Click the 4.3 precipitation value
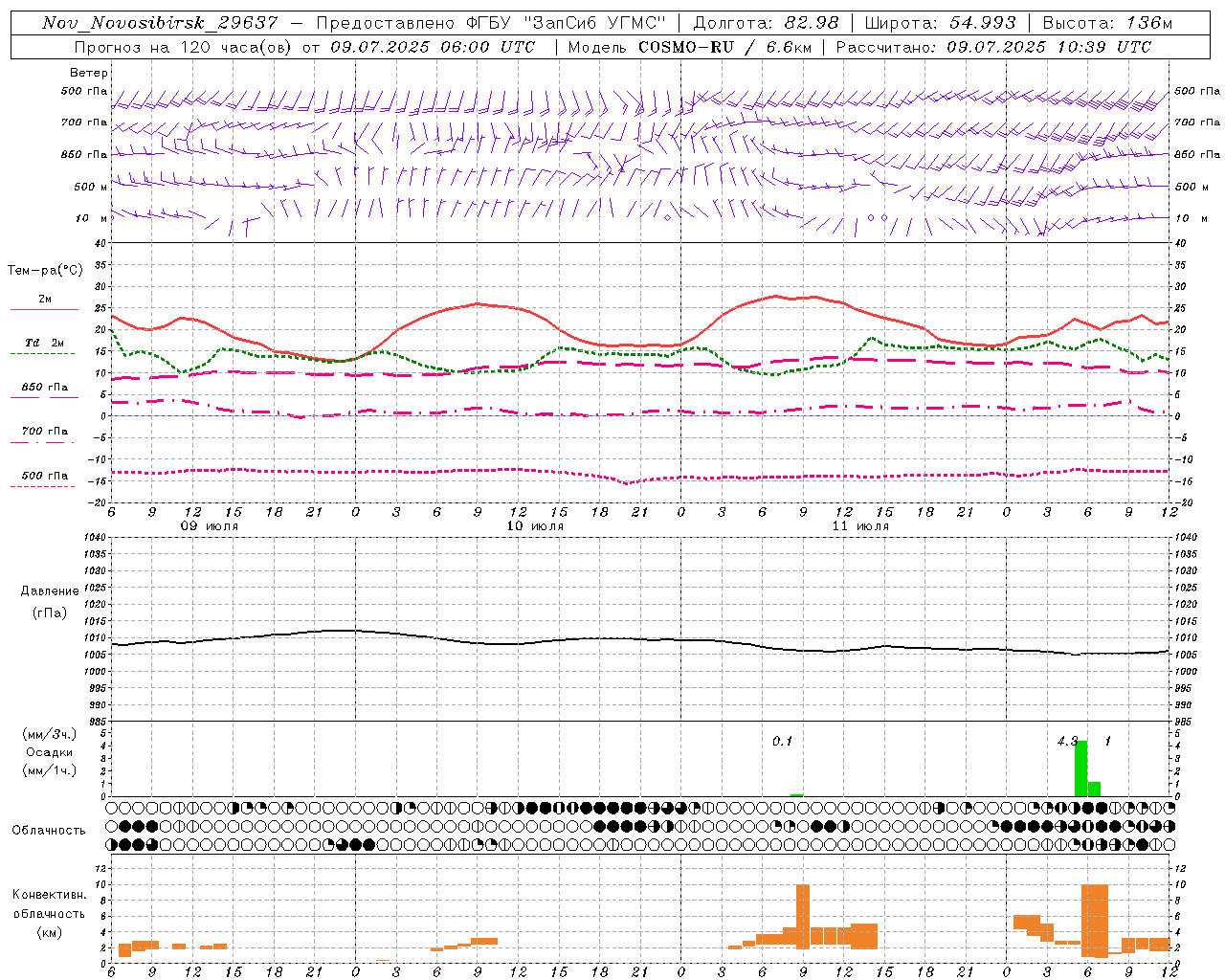Image resolution: width=1225 pixels, height=980 pixels. coord(1067,742)
